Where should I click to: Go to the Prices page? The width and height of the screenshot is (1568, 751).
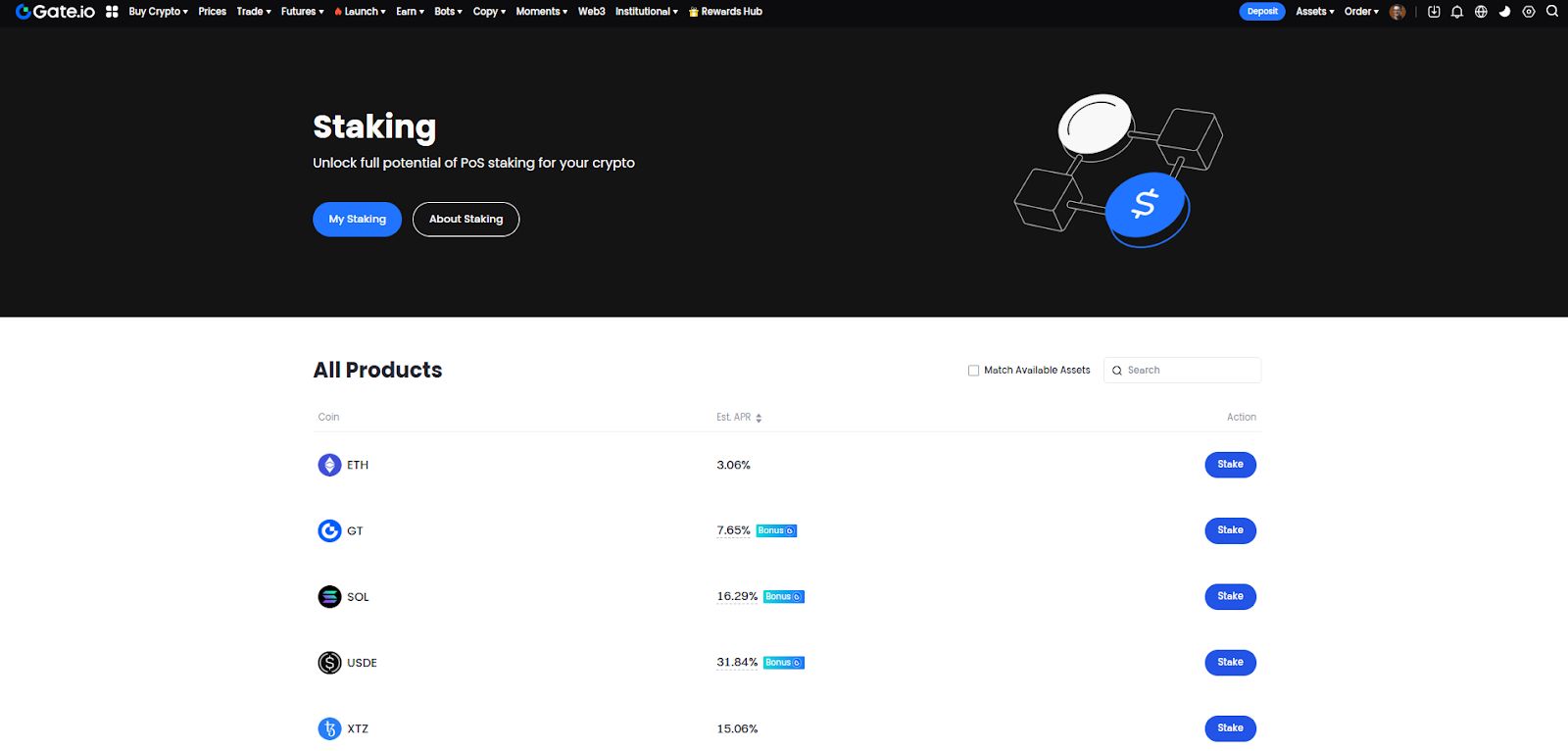(x=212, y=12)
